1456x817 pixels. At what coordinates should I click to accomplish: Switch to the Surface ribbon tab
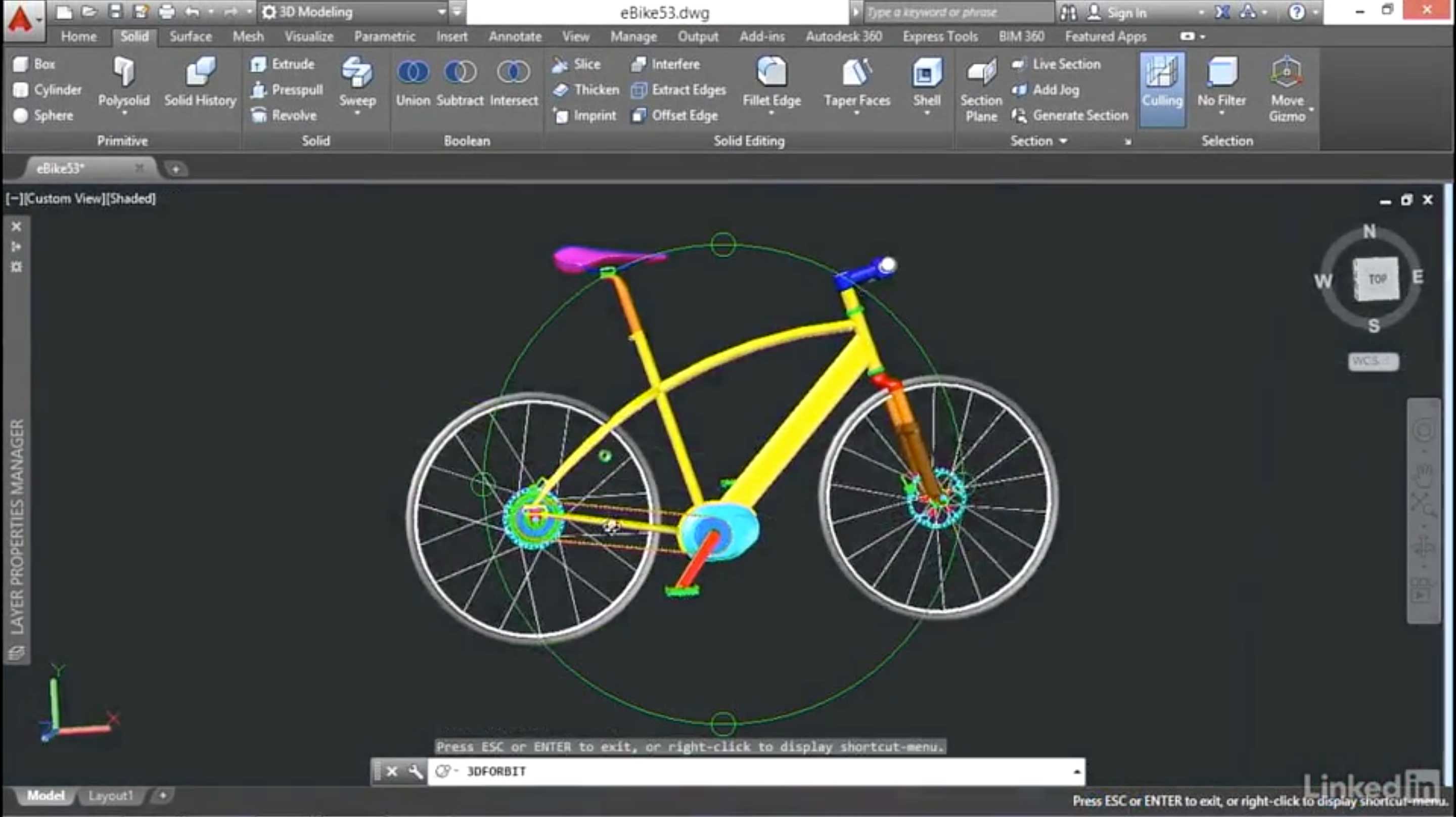click(191, 37)
